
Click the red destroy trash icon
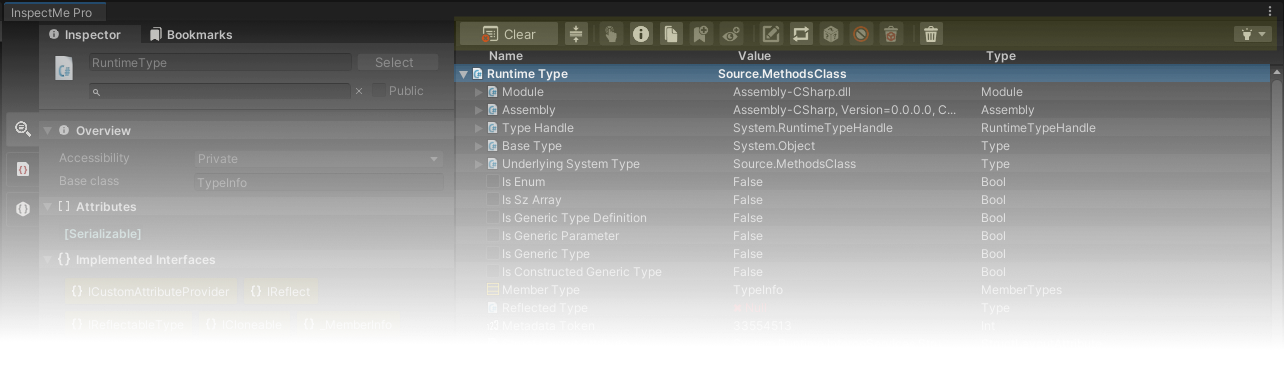(891, 34)
